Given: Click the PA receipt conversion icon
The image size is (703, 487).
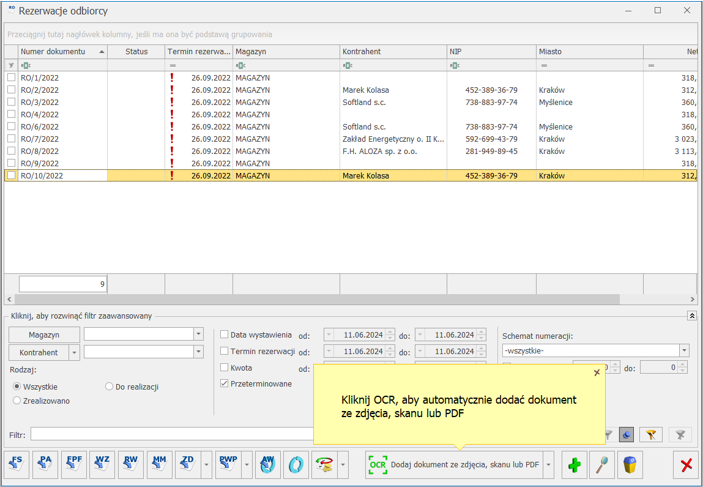Looking at the screenshot, I should [45, 464].
